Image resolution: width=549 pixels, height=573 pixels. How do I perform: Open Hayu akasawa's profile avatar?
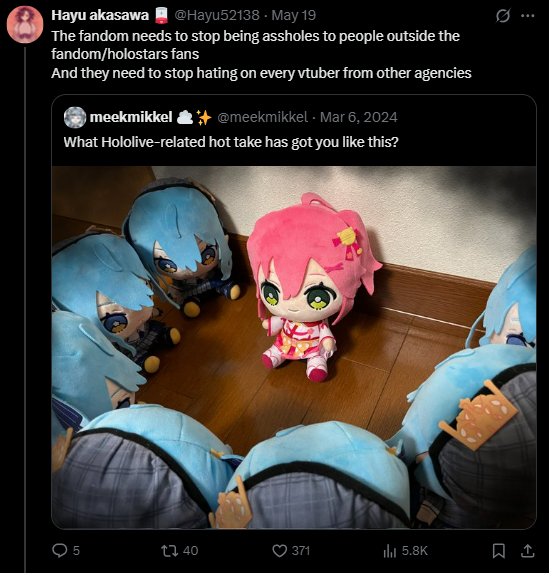coord(25,24)
